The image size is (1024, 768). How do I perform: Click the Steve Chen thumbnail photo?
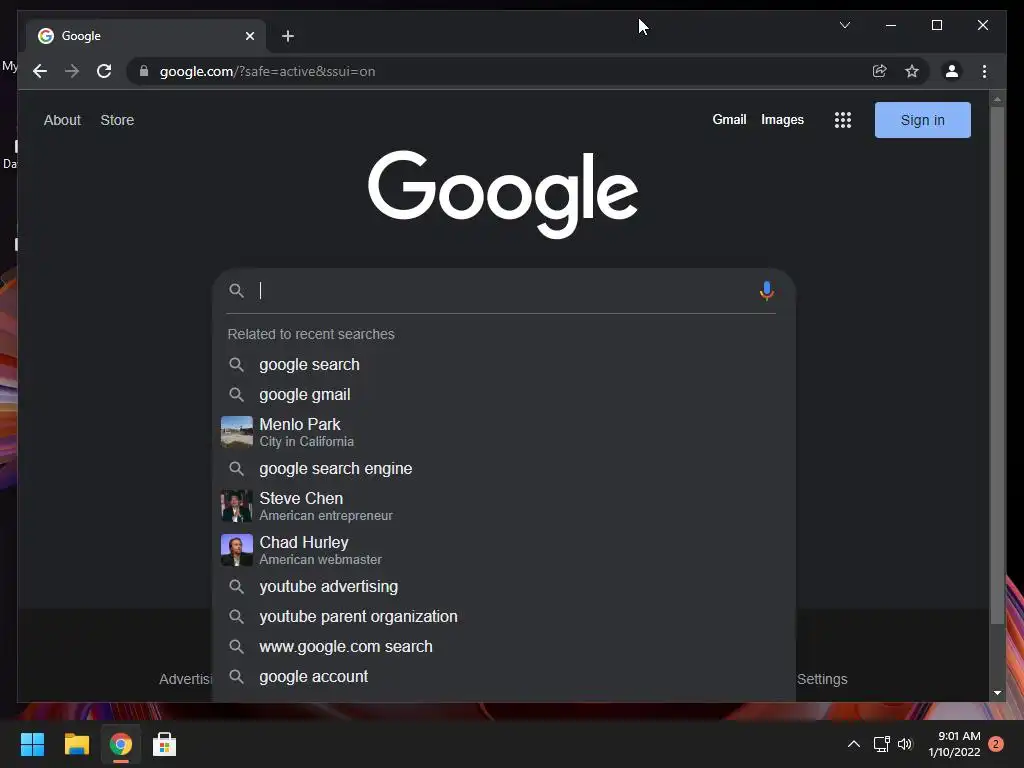[x=236, y=506]
